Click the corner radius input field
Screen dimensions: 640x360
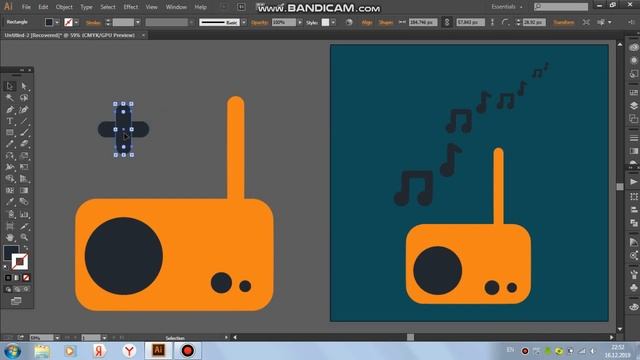tap(534, 22)
